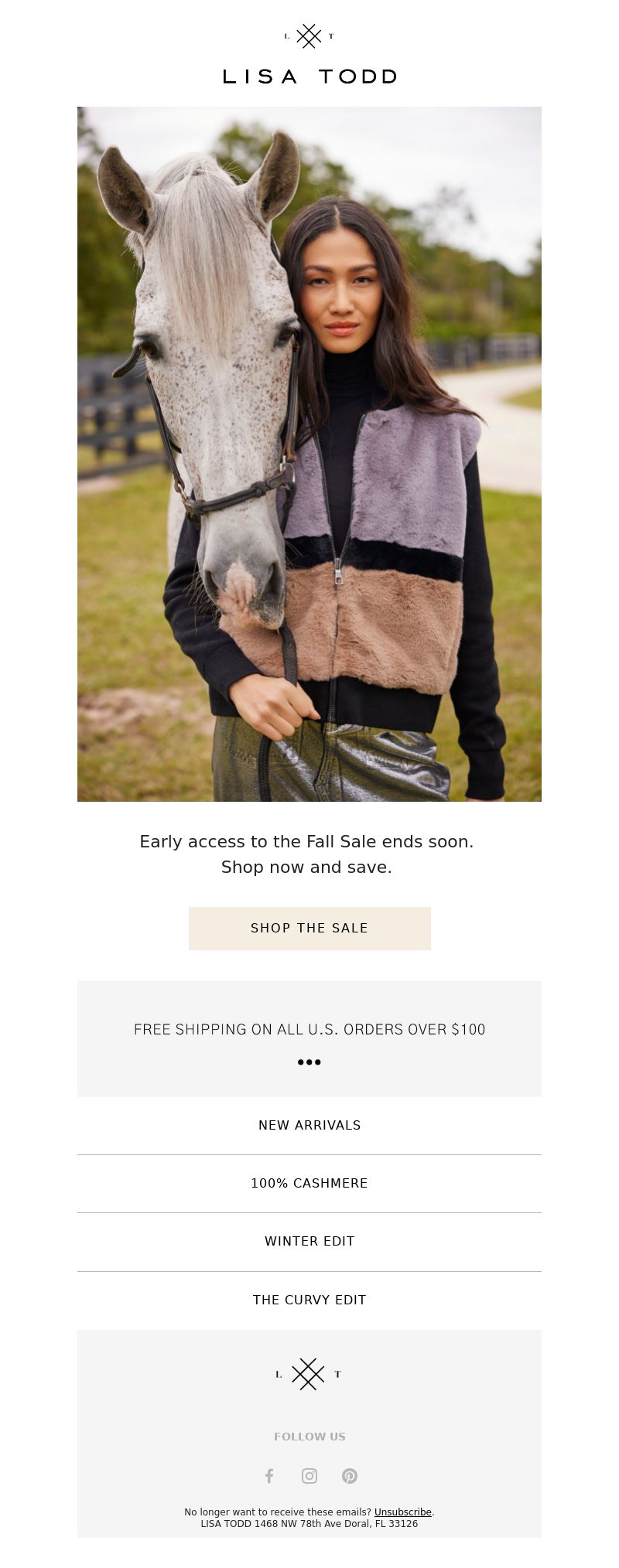Click the three dots below the shipping banner
The height and width of the screenshot is (1568, 619).
coord(309,1062)
